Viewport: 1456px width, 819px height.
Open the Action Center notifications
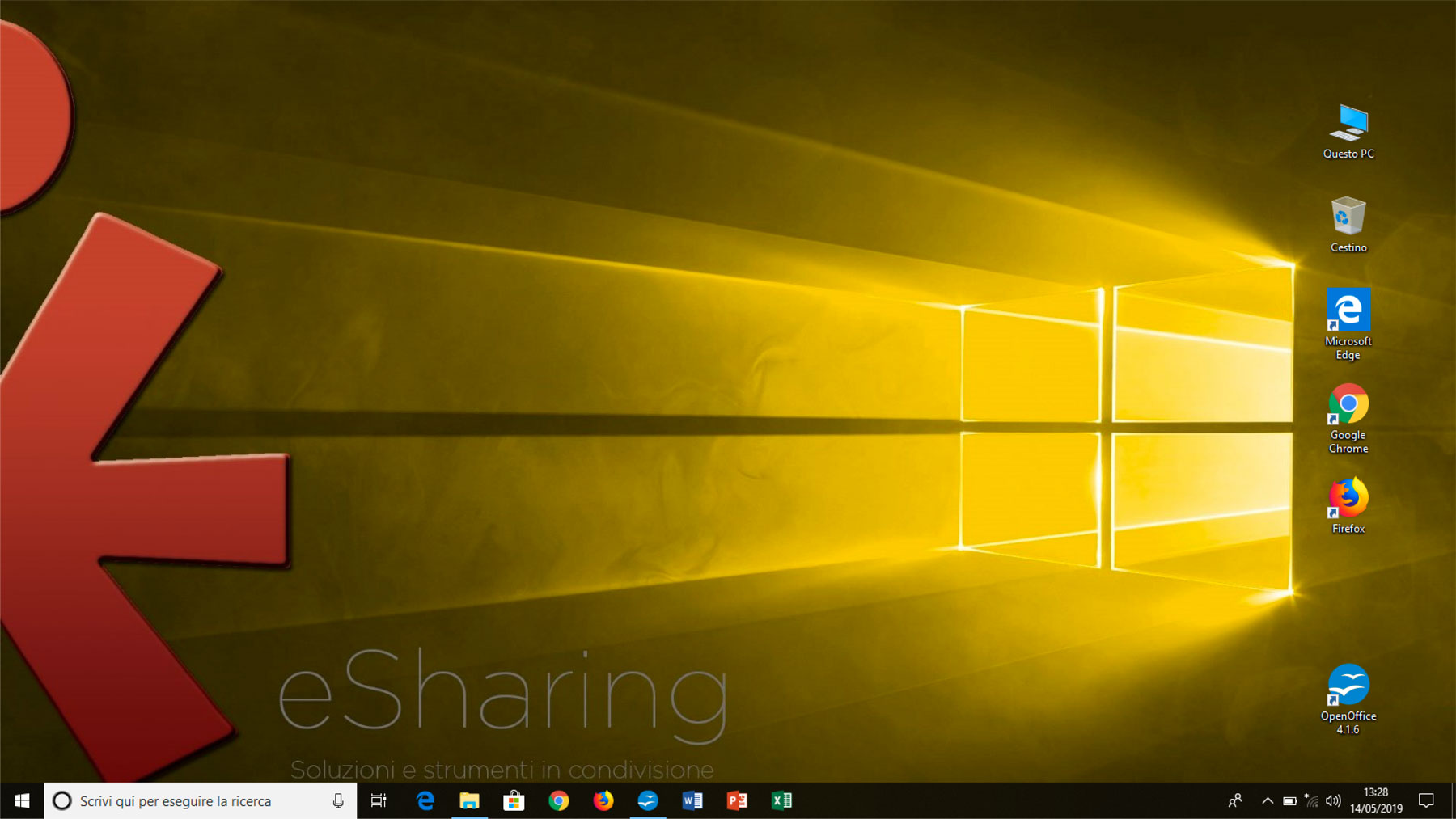pos(1426,801)
